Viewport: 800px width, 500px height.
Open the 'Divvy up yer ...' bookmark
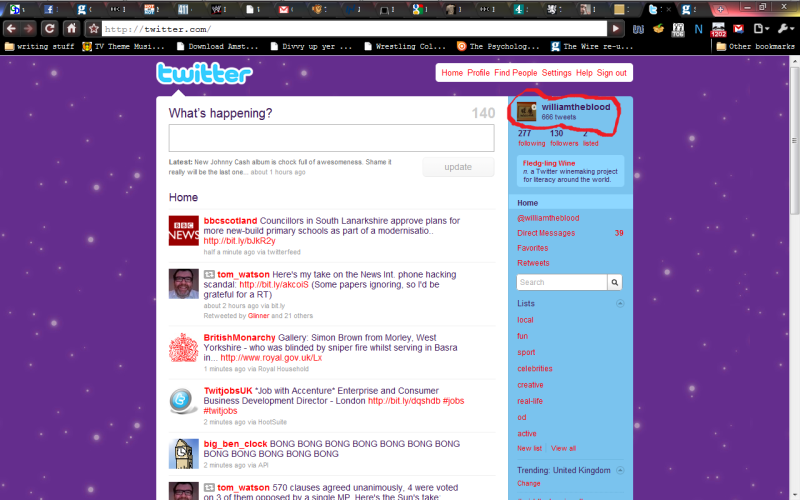(311, 46)
